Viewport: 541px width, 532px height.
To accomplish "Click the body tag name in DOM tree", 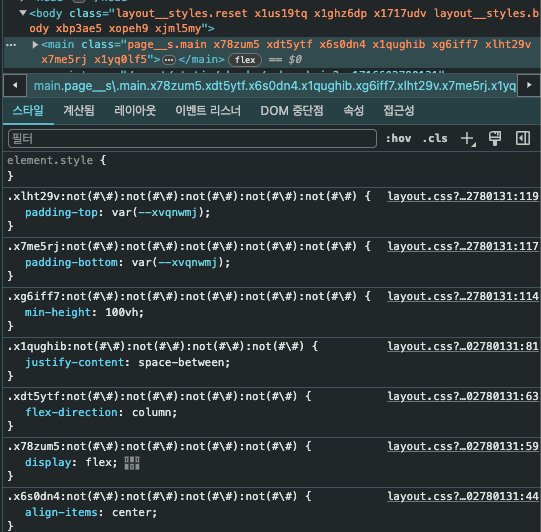I will [x=49, y=13].
